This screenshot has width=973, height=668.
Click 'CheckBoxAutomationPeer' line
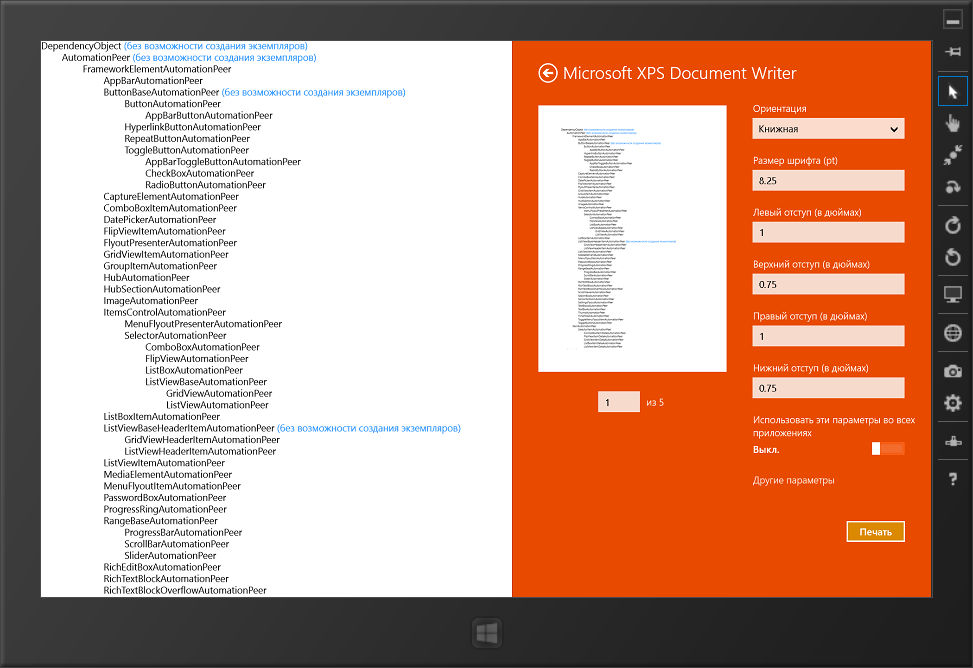(200, 173)
